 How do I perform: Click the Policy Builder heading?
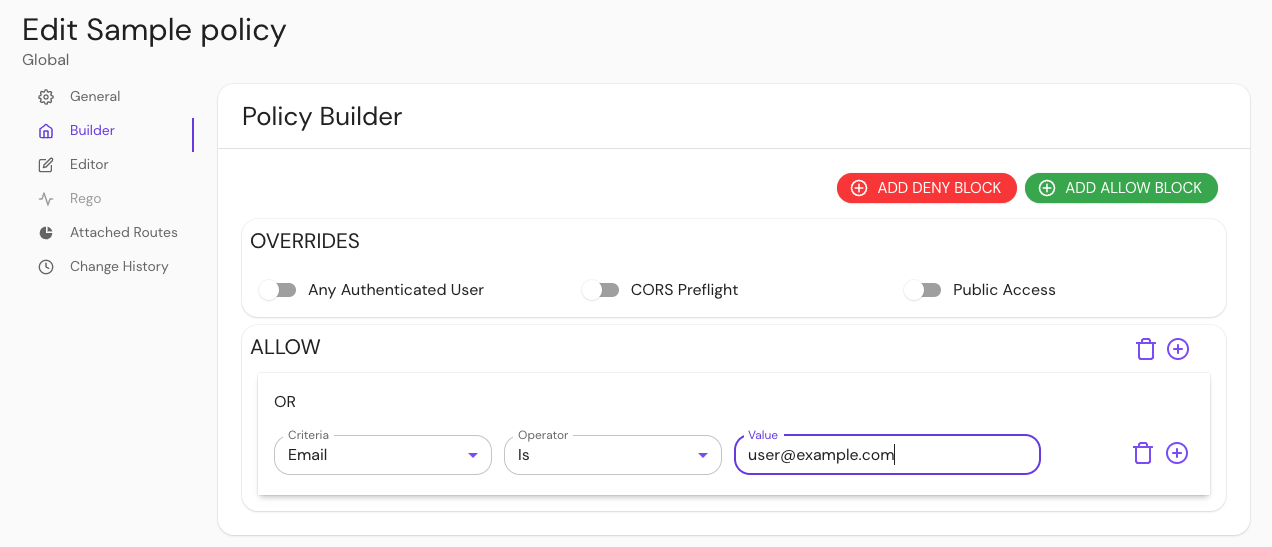322,117
